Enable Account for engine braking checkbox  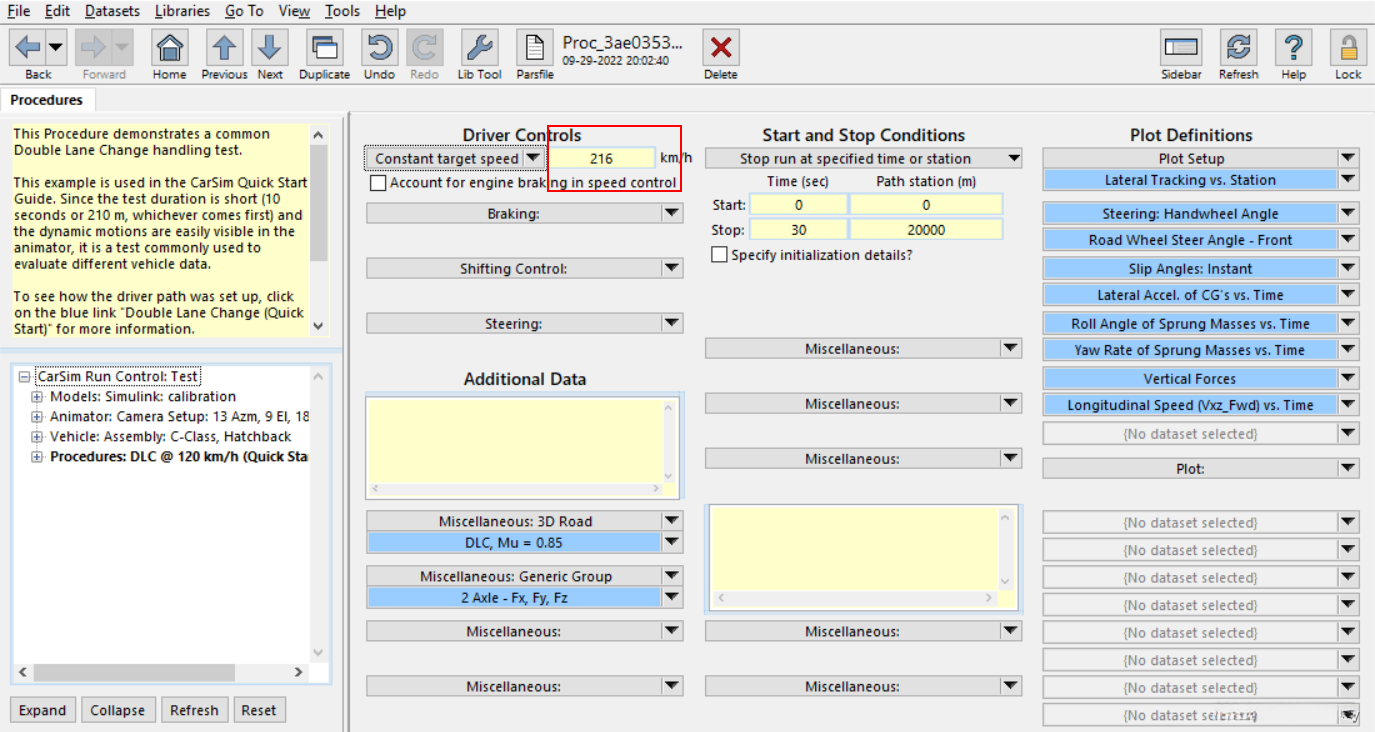[378, 183]
